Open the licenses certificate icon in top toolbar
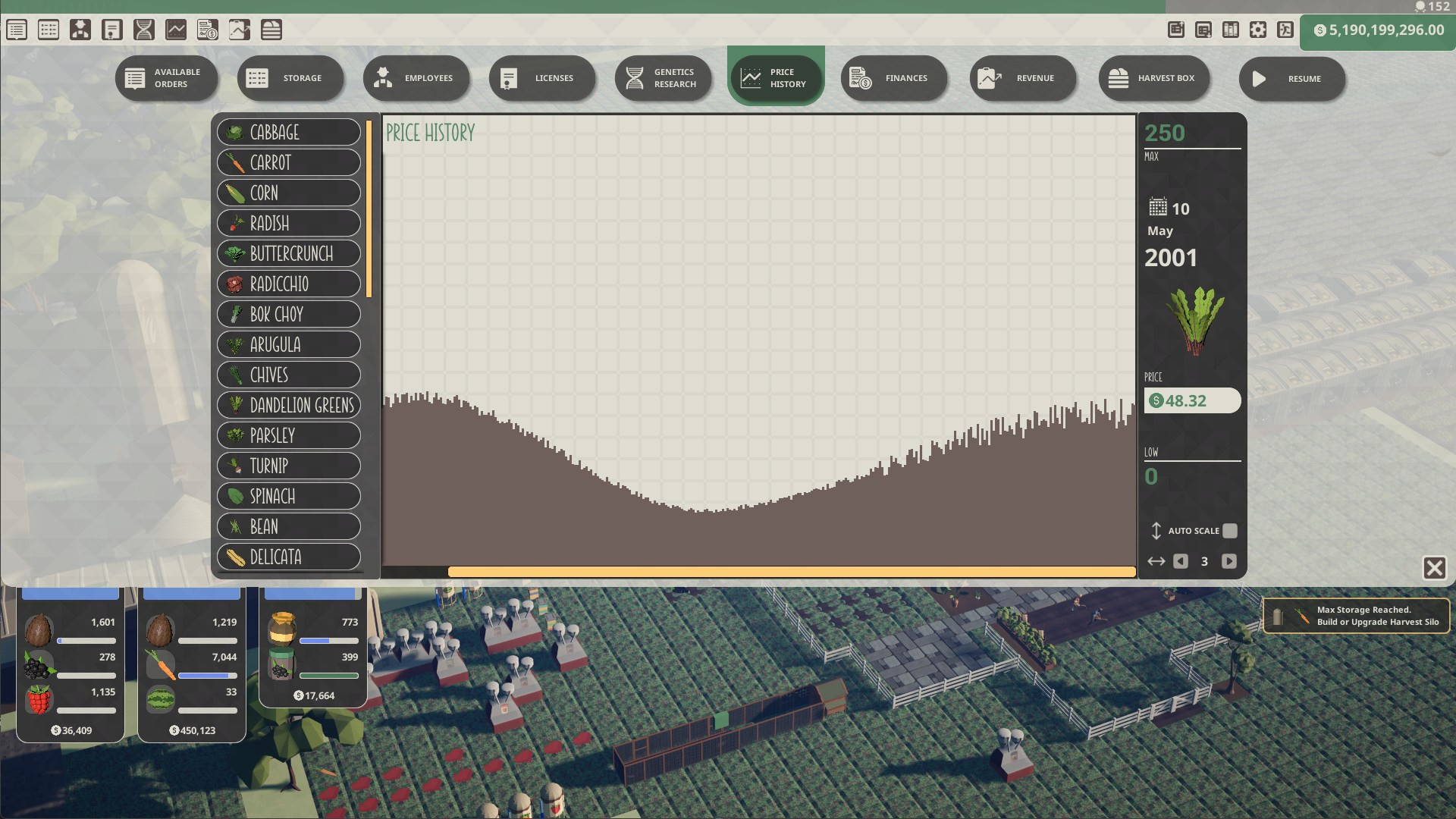 (x=111, y=30)
